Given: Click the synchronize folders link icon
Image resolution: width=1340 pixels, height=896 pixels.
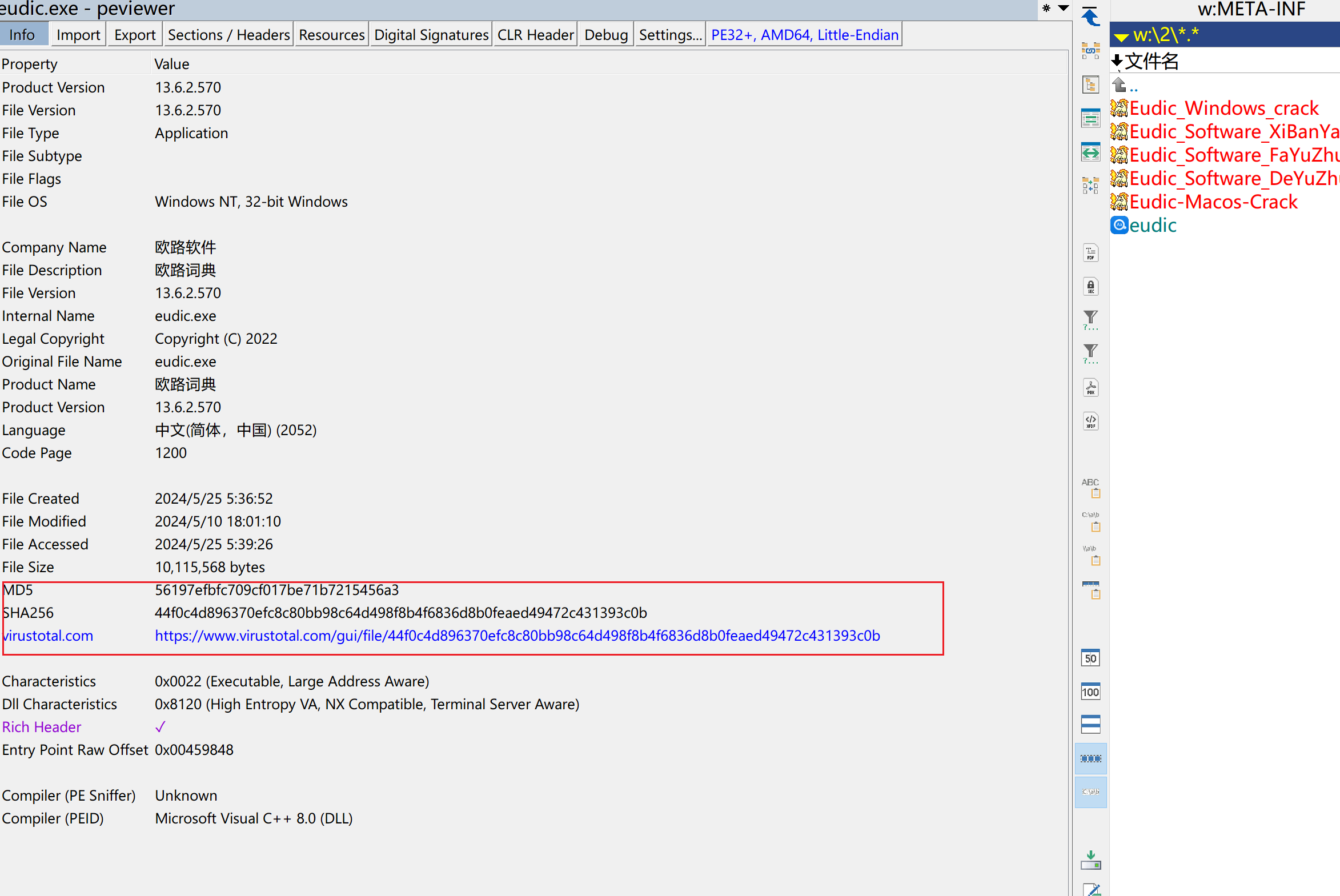Looking at the screenshot, I should coord(1090,50).
